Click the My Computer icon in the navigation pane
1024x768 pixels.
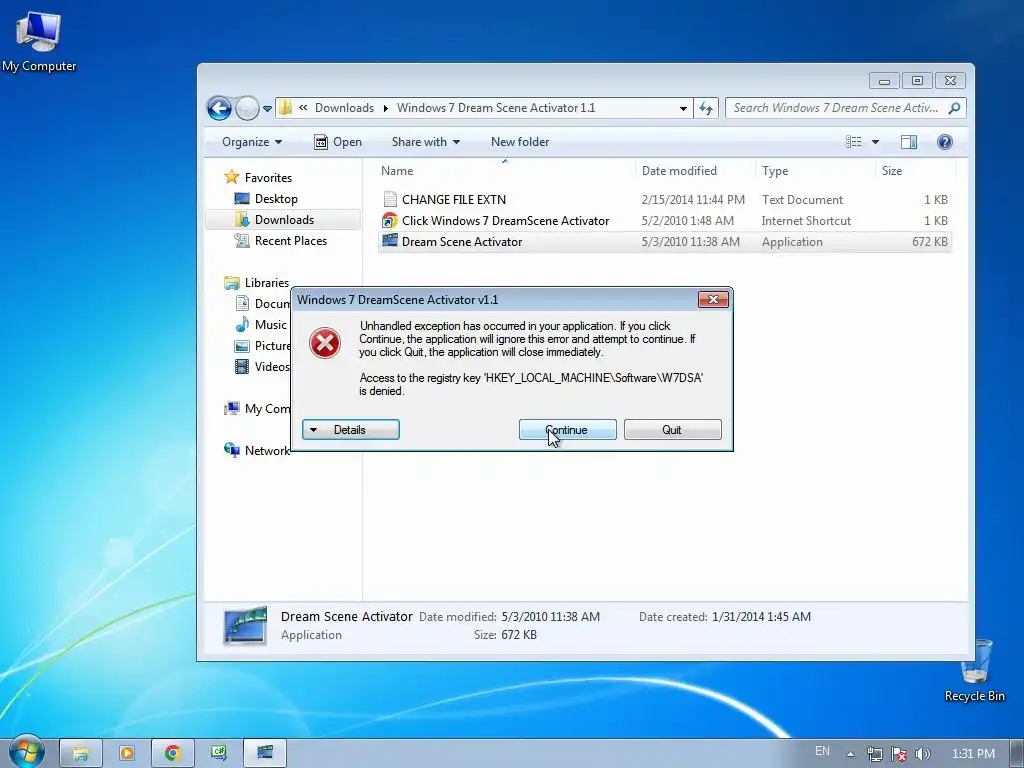click(232, 408)
